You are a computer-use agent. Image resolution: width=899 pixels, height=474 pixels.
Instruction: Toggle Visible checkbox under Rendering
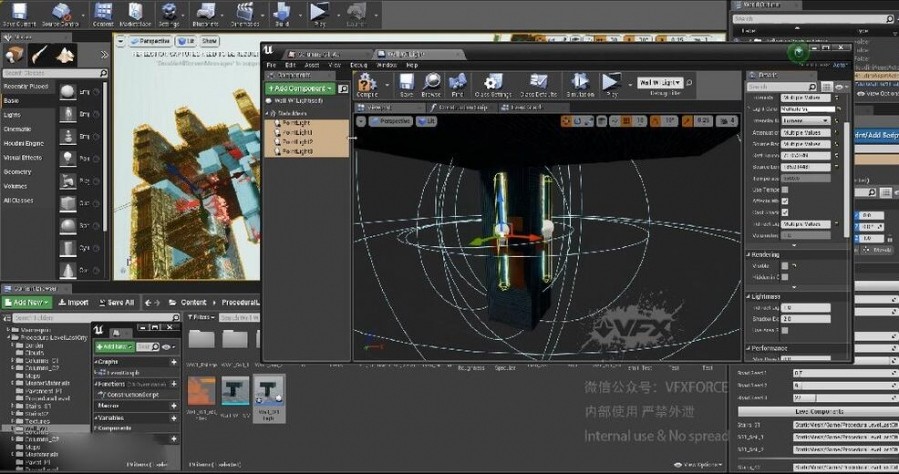pyautogui.click(x=785, y=266)
